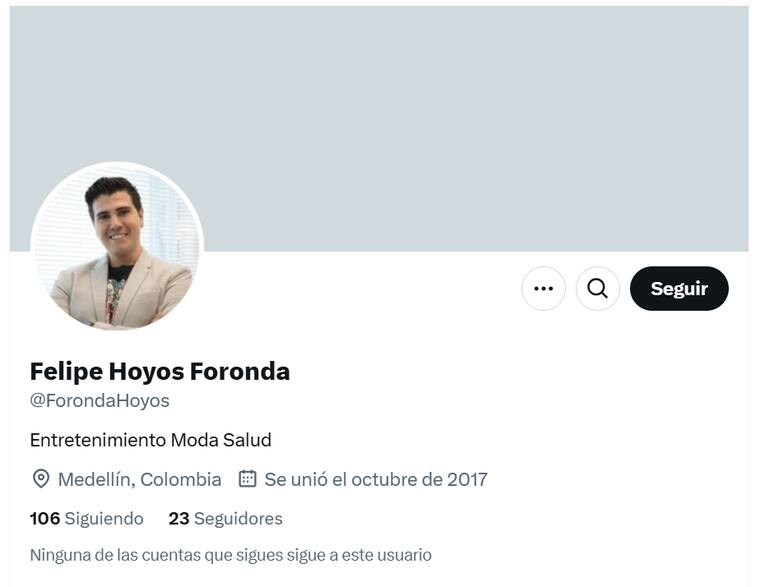Click the 'Ninguna de las cuentas' notice
The width and height of the screenshot is (760, 587).
231,554
